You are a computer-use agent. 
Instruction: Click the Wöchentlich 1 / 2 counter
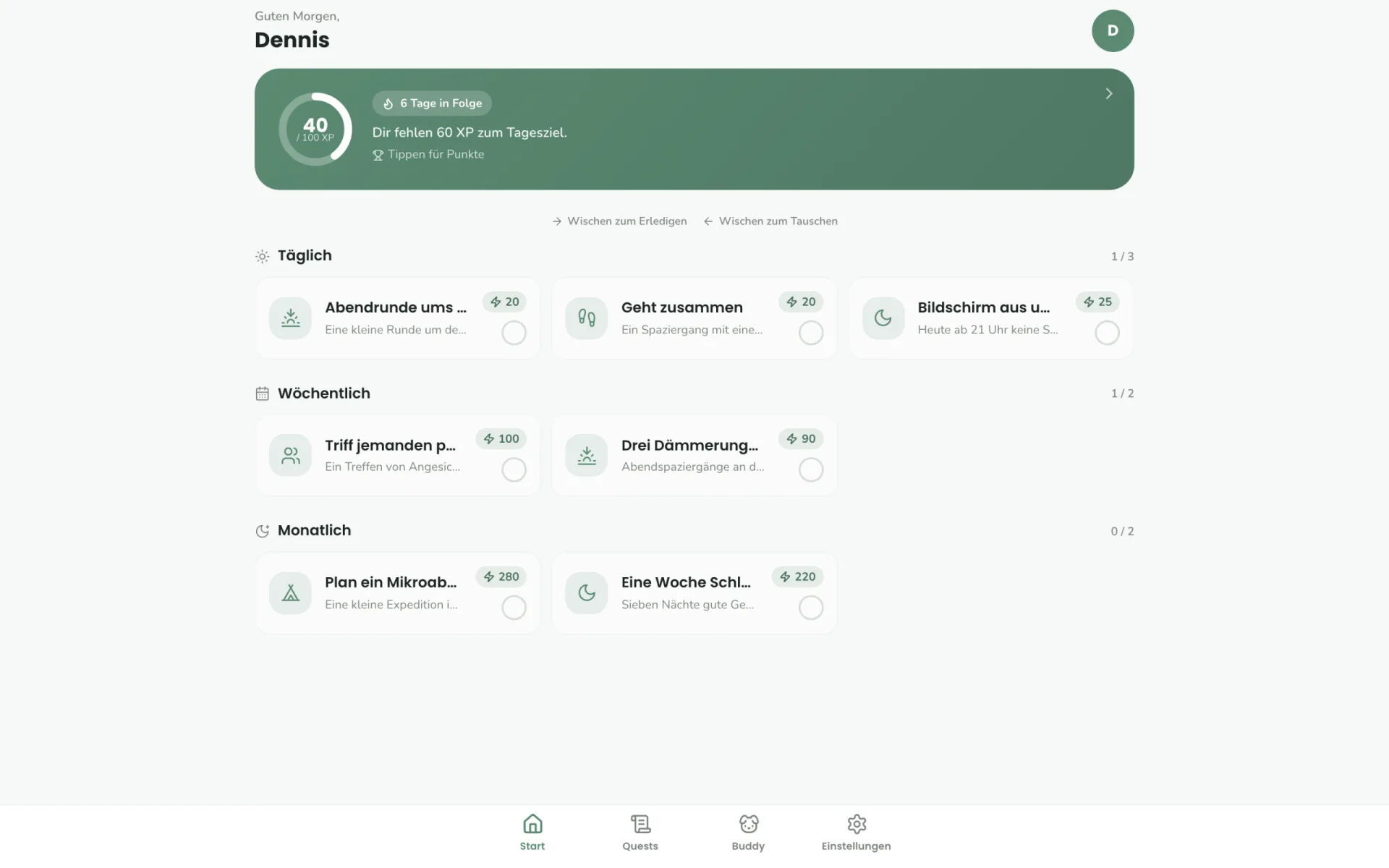[1122, 393]
